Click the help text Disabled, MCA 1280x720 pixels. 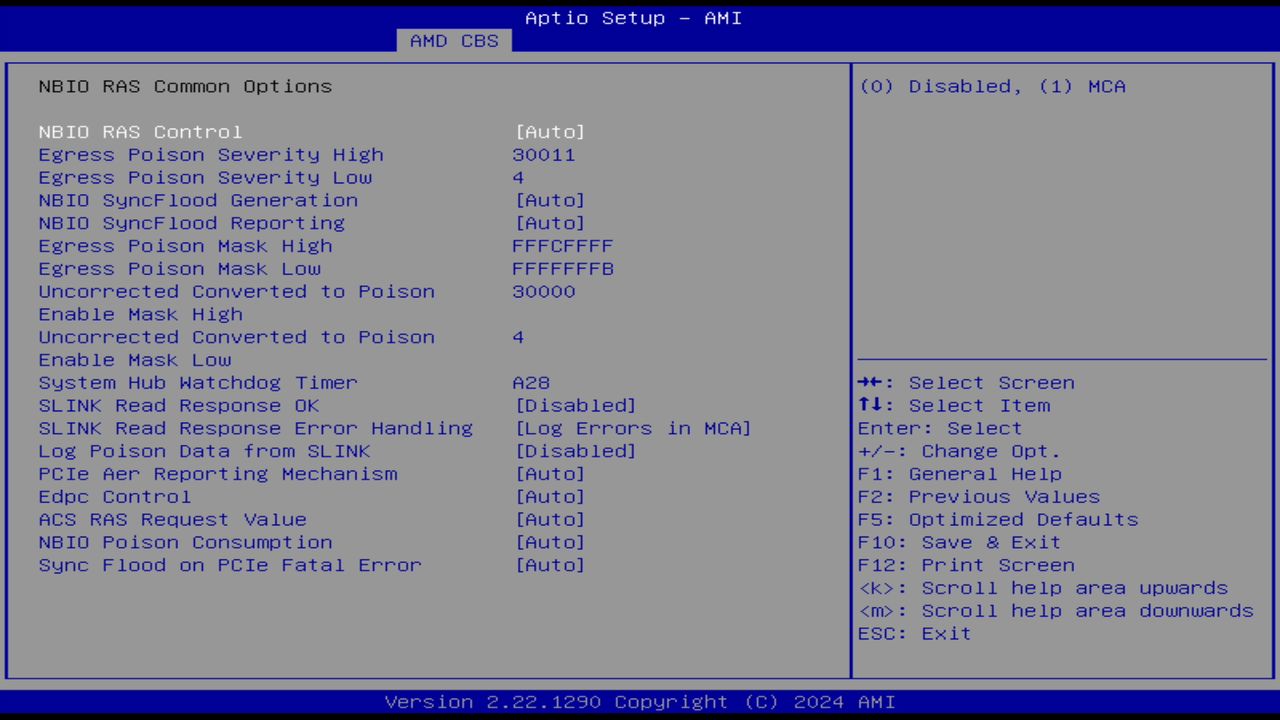pos(993,86)
